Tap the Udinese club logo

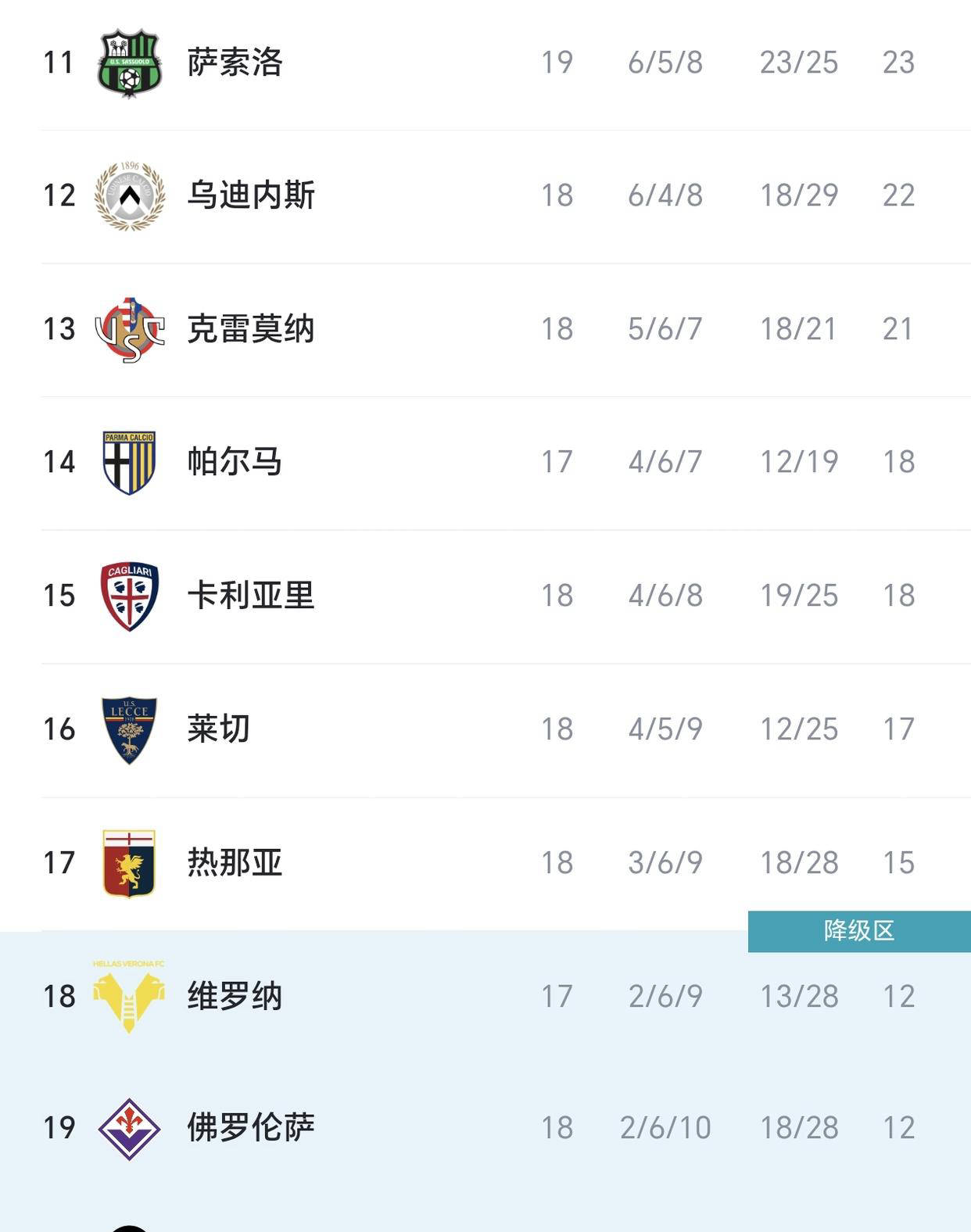click(130, 195)
